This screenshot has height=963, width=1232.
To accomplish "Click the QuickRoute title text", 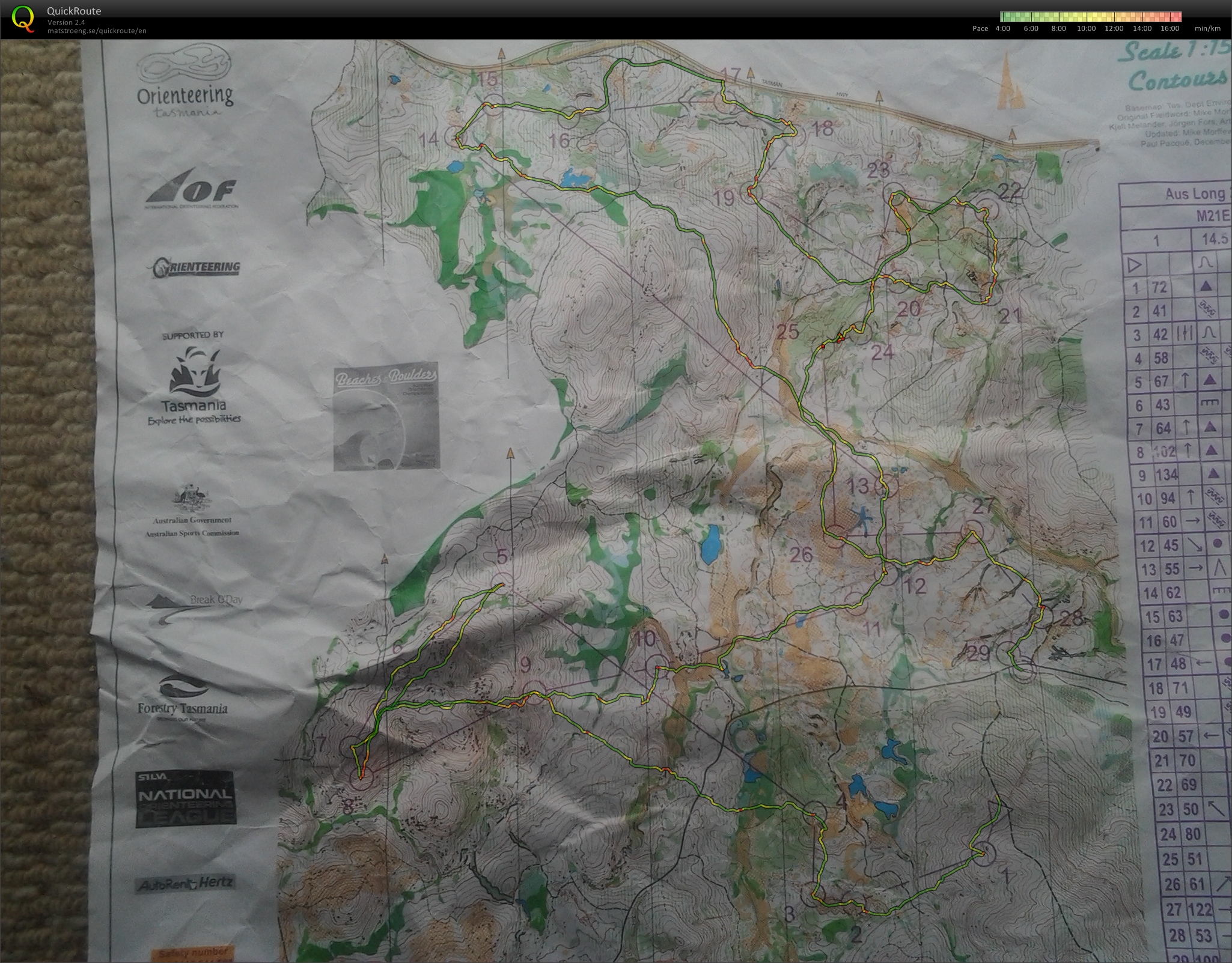I will pos(73,11).
